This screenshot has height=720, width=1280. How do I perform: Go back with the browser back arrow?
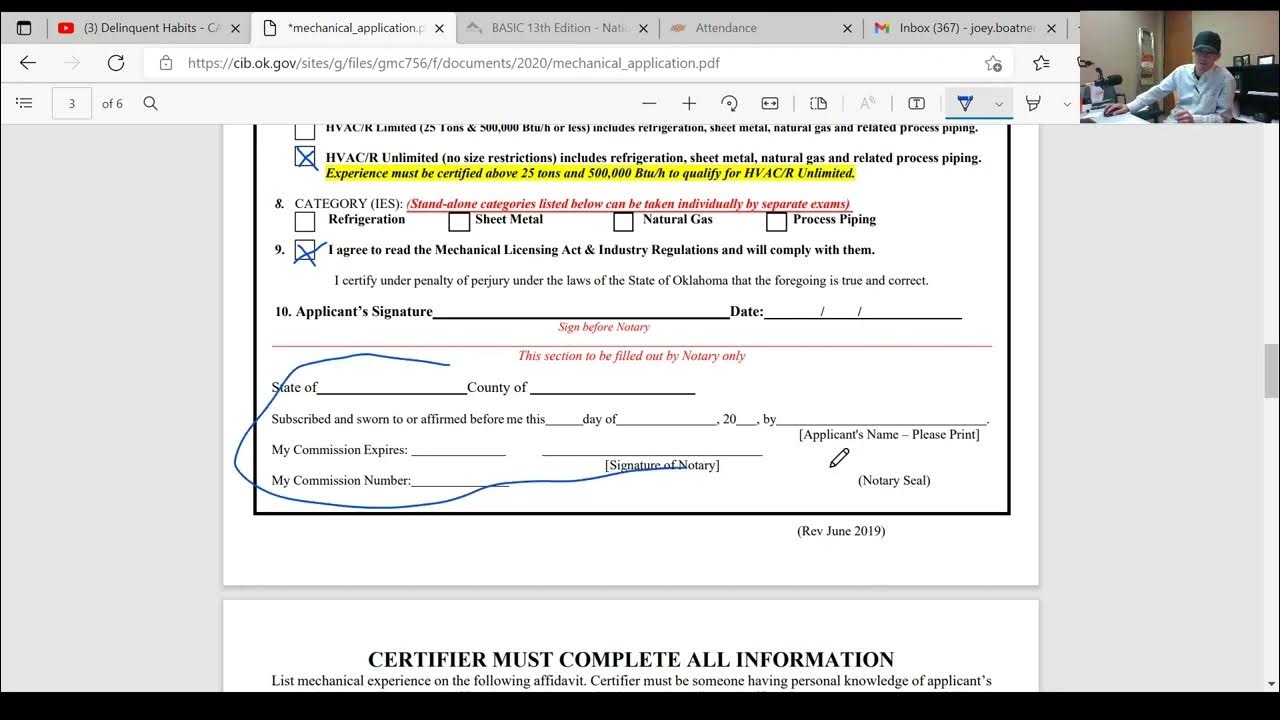28,63
